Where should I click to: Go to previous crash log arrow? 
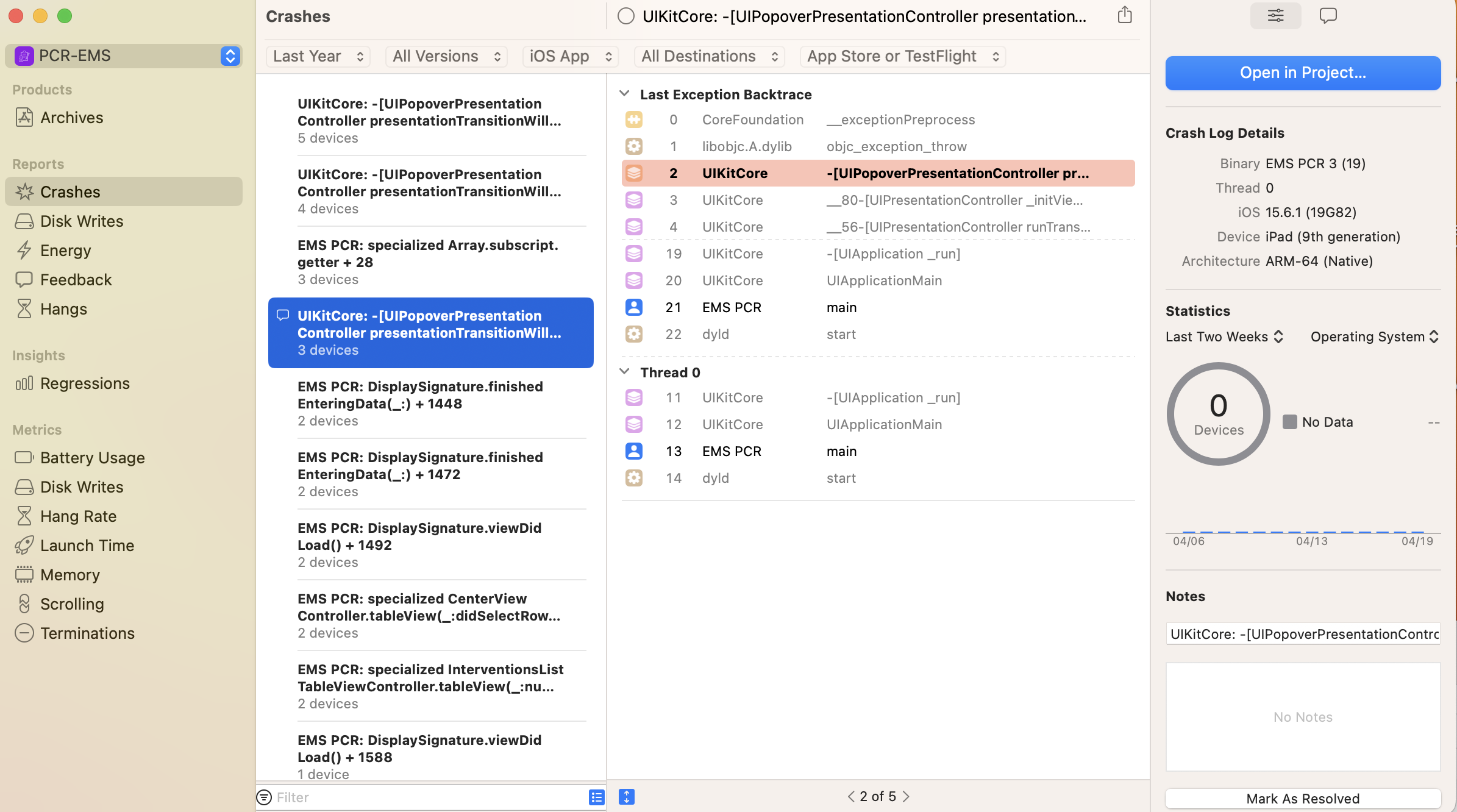(851, 797)
